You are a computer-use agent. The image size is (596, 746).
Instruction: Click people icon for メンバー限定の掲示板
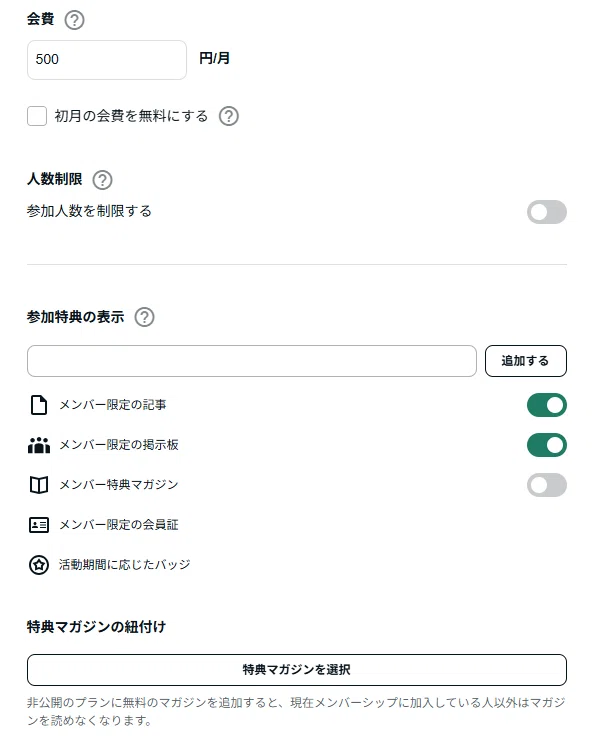click(39, 445)
